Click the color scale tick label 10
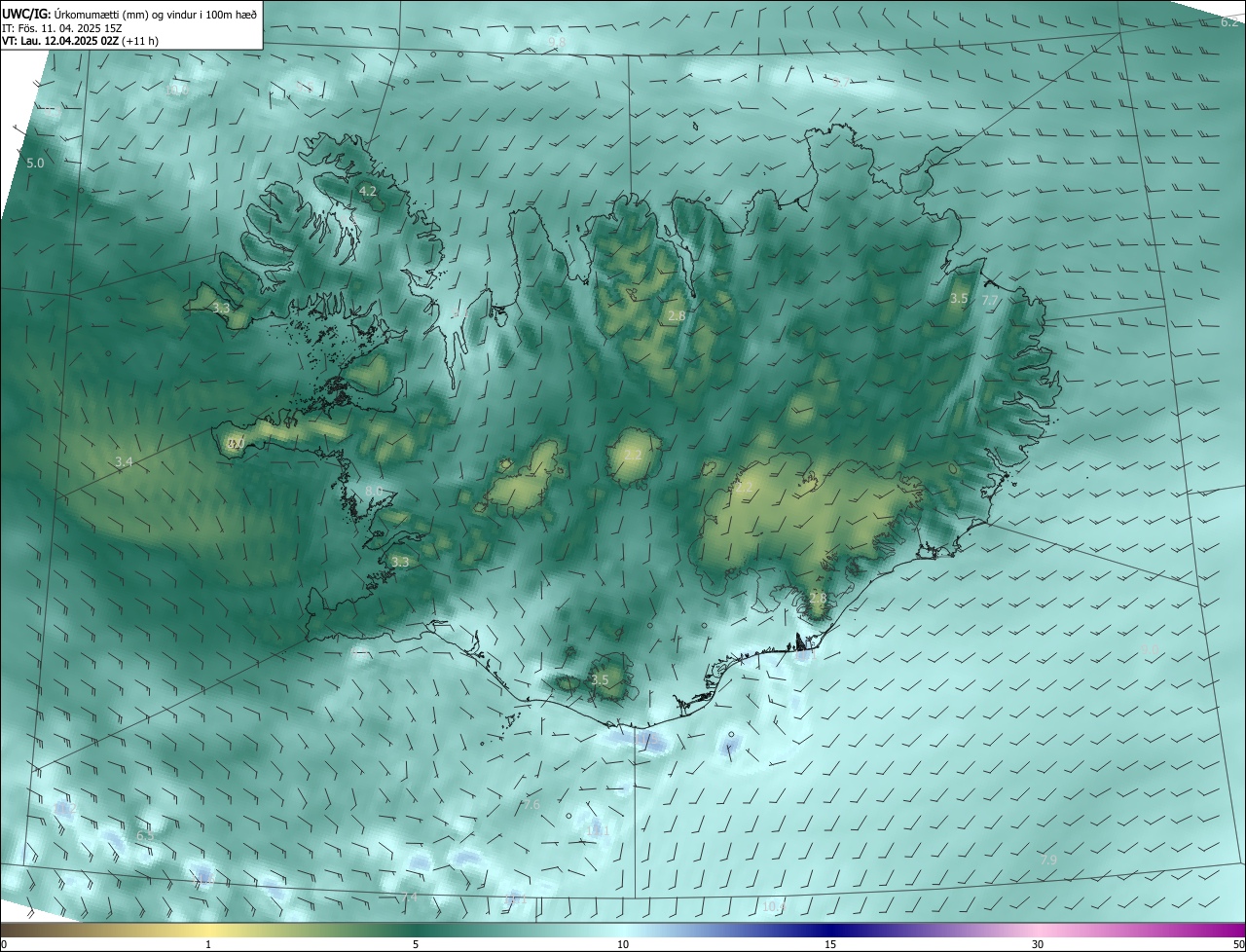The width and height of the screenshot is (1246, 952). [623, 944]
